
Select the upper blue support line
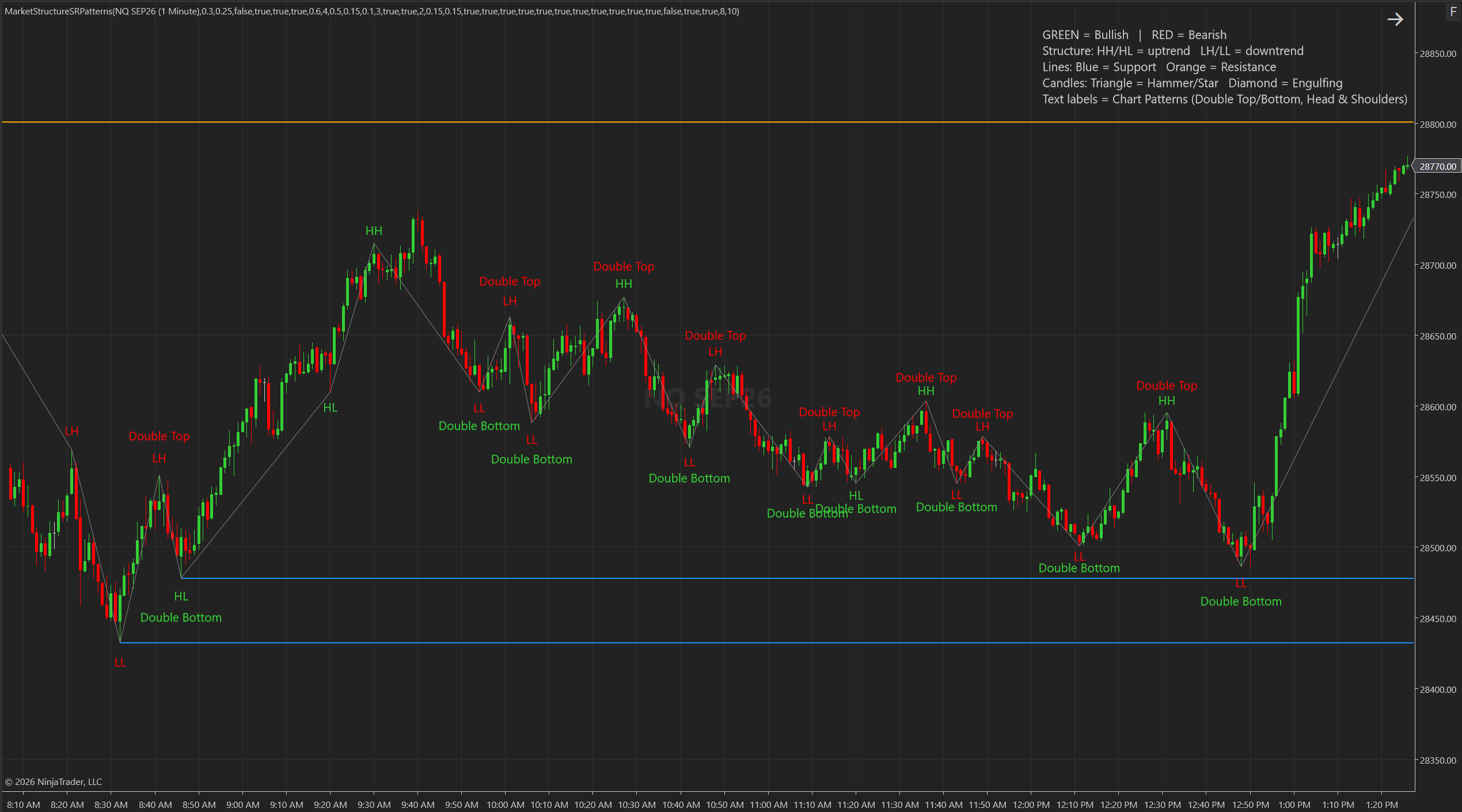(x=797, y=578)
